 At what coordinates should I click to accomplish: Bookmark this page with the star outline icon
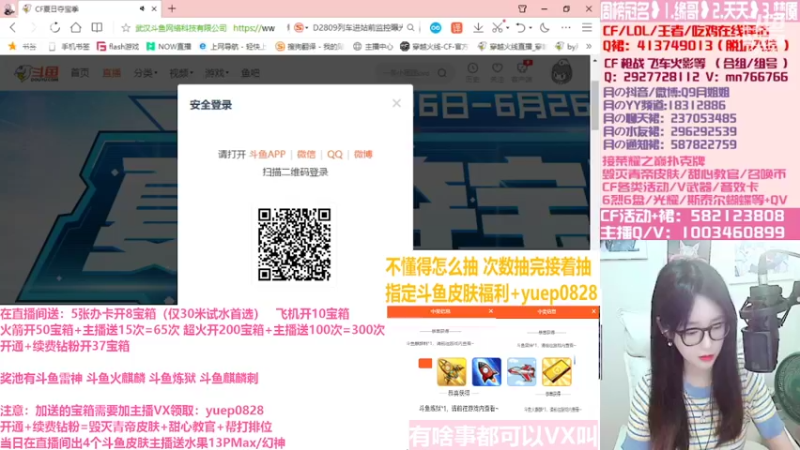coord(126,28)
